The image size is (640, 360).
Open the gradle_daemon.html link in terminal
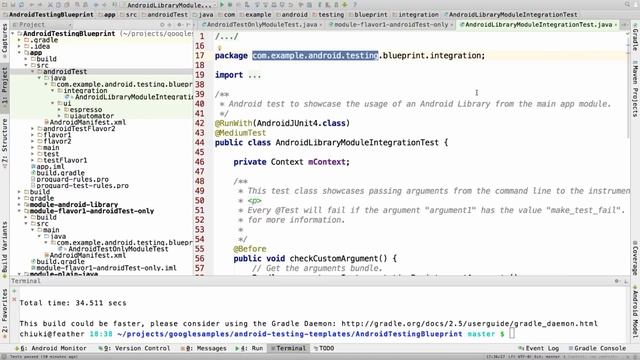click(x=469, y=324)
